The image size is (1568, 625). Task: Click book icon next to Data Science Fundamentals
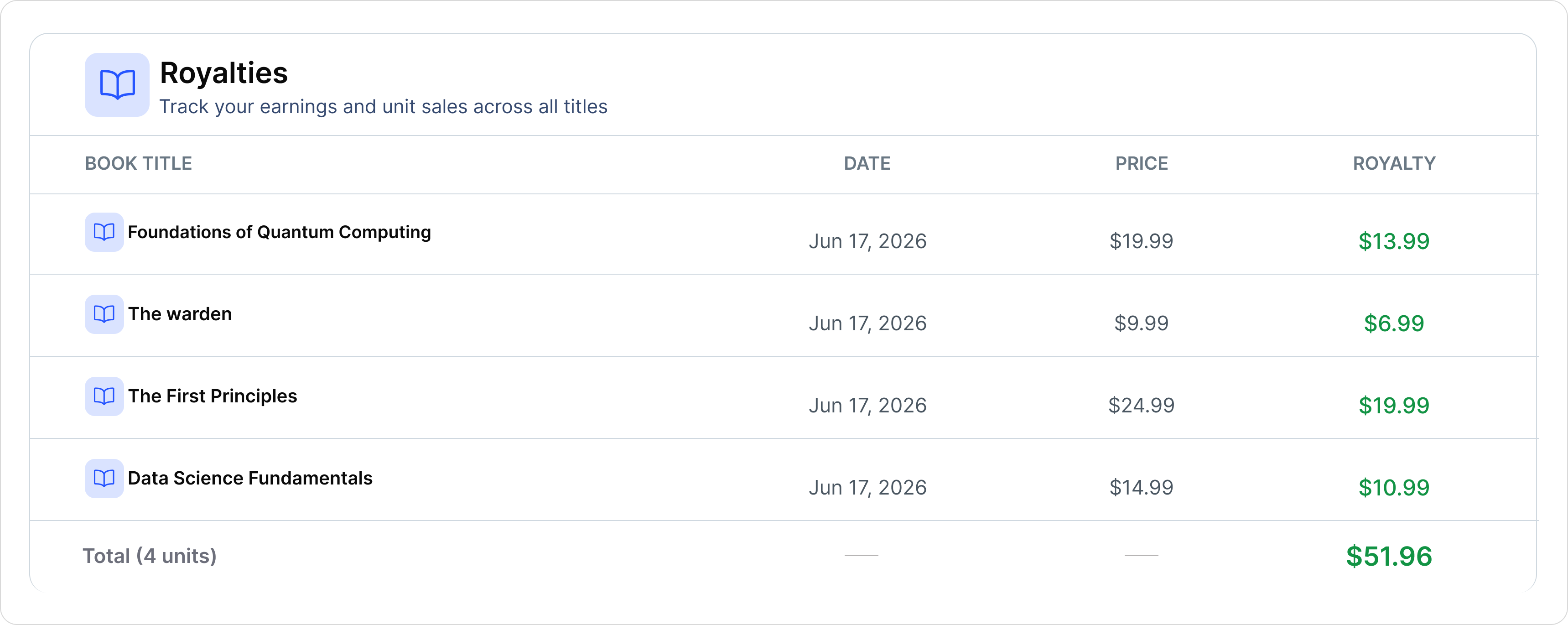[104, 479]
